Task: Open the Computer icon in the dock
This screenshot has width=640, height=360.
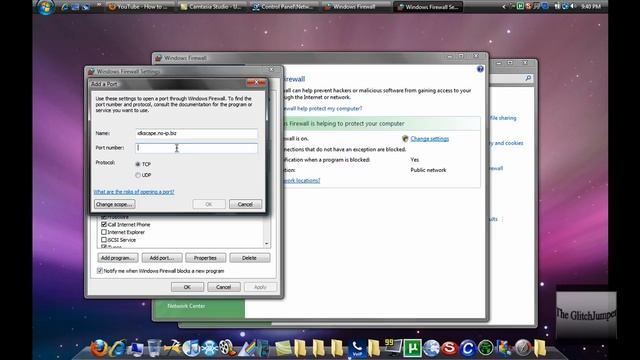Action: click(136, 349)
